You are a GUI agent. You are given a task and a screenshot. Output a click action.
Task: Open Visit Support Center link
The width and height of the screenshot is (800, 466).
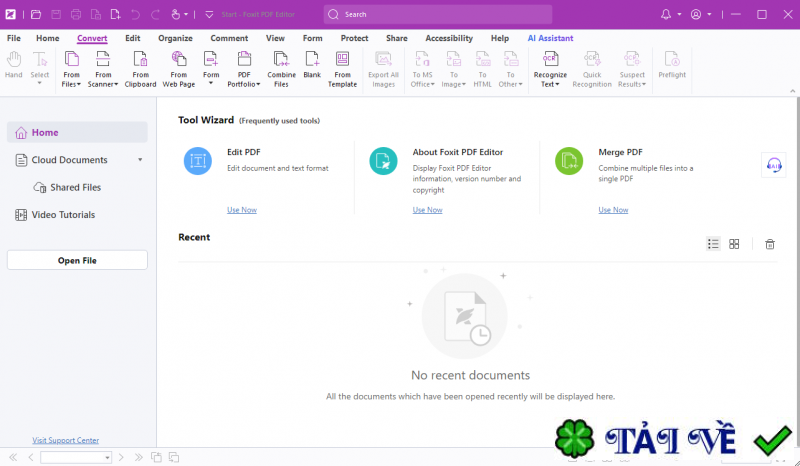coord(66,440)
